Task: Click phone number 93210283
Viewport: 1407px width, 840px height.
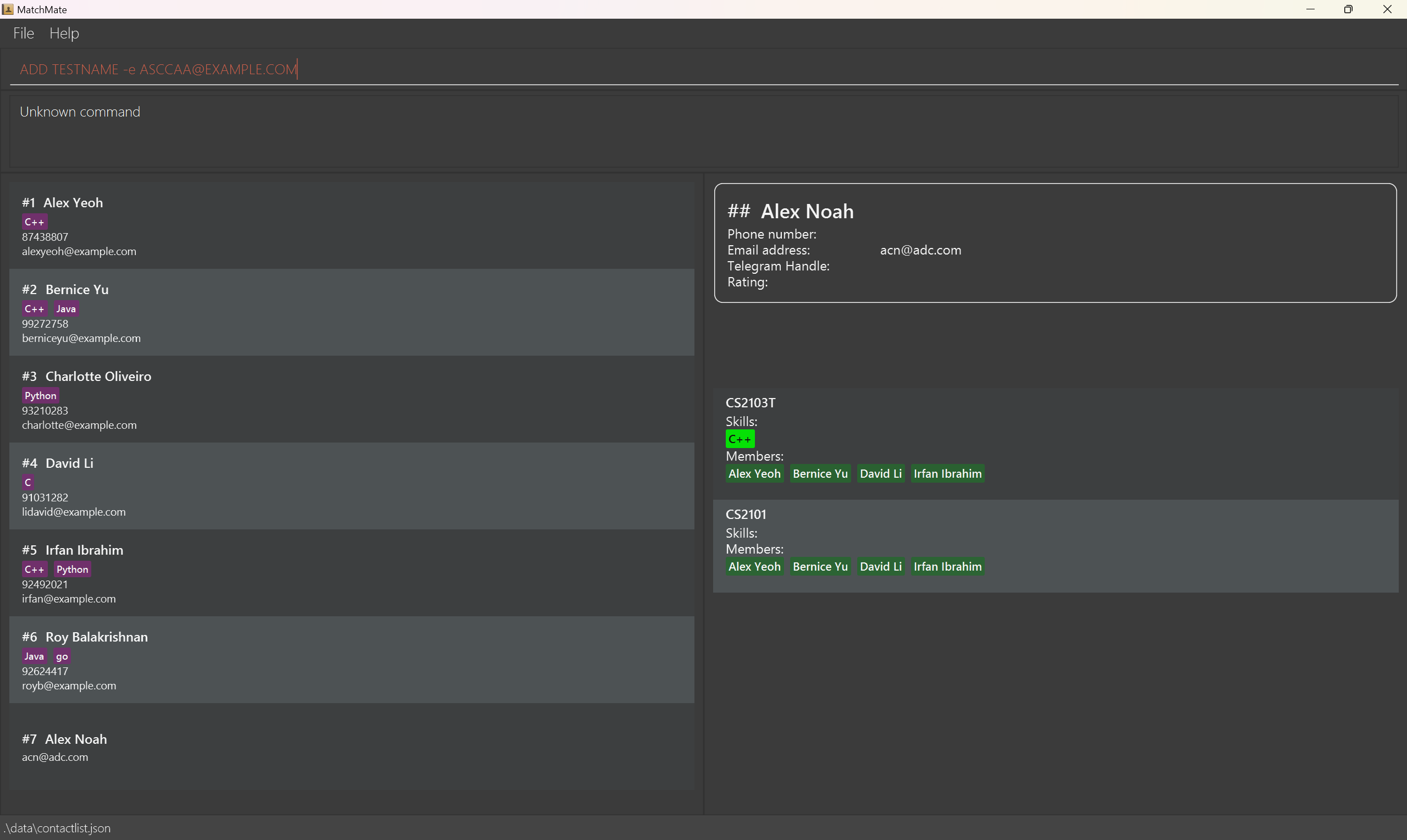Action: tap(45, 411)
